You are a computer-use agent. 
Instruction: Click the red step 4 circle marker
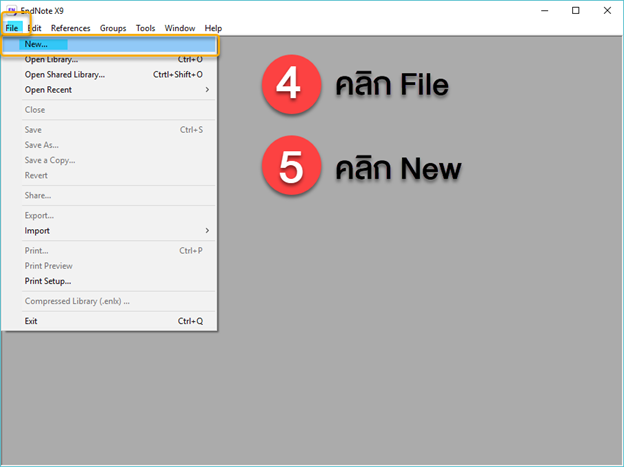290,85
